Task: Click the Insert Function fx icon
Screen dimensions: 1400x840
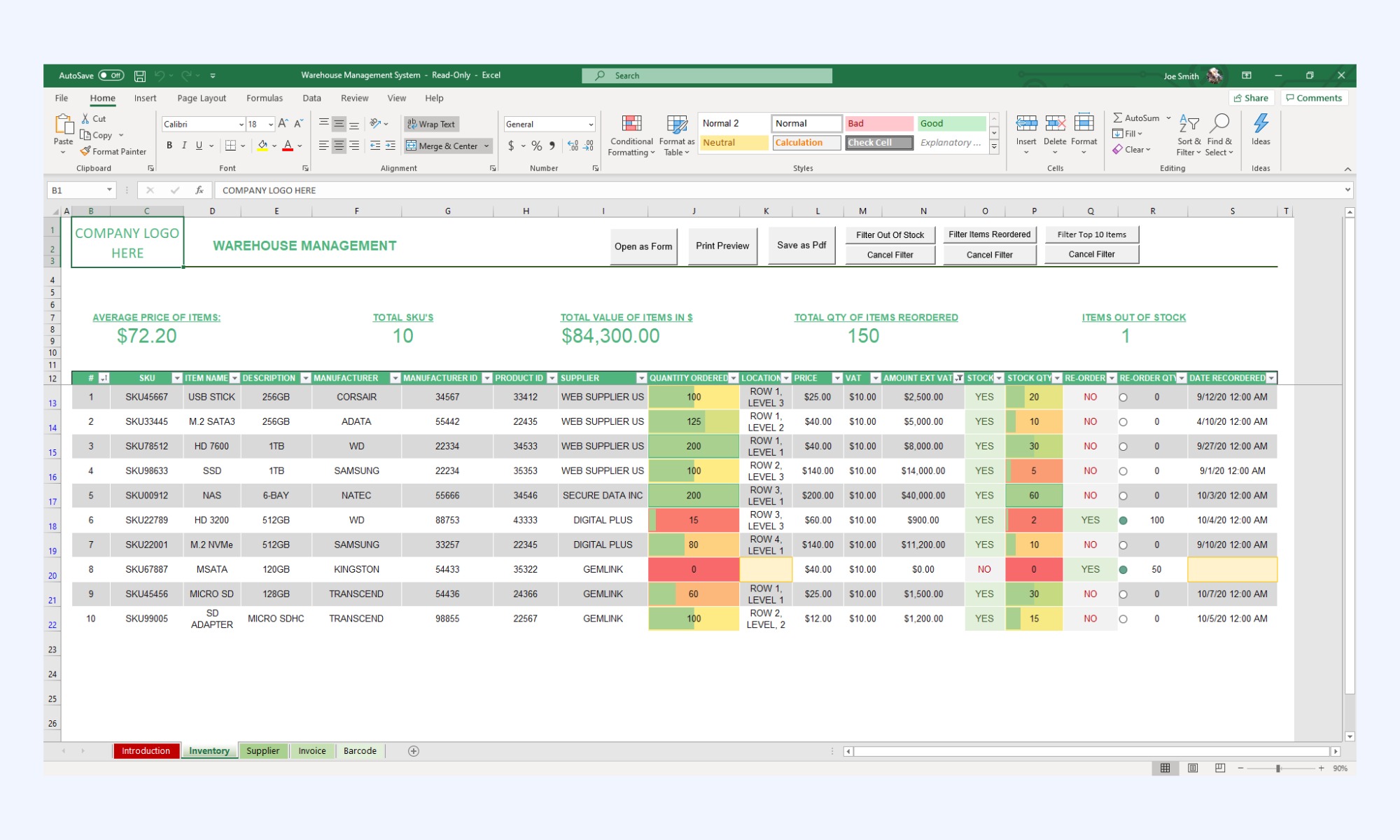Action: click(x=199, y=190)
